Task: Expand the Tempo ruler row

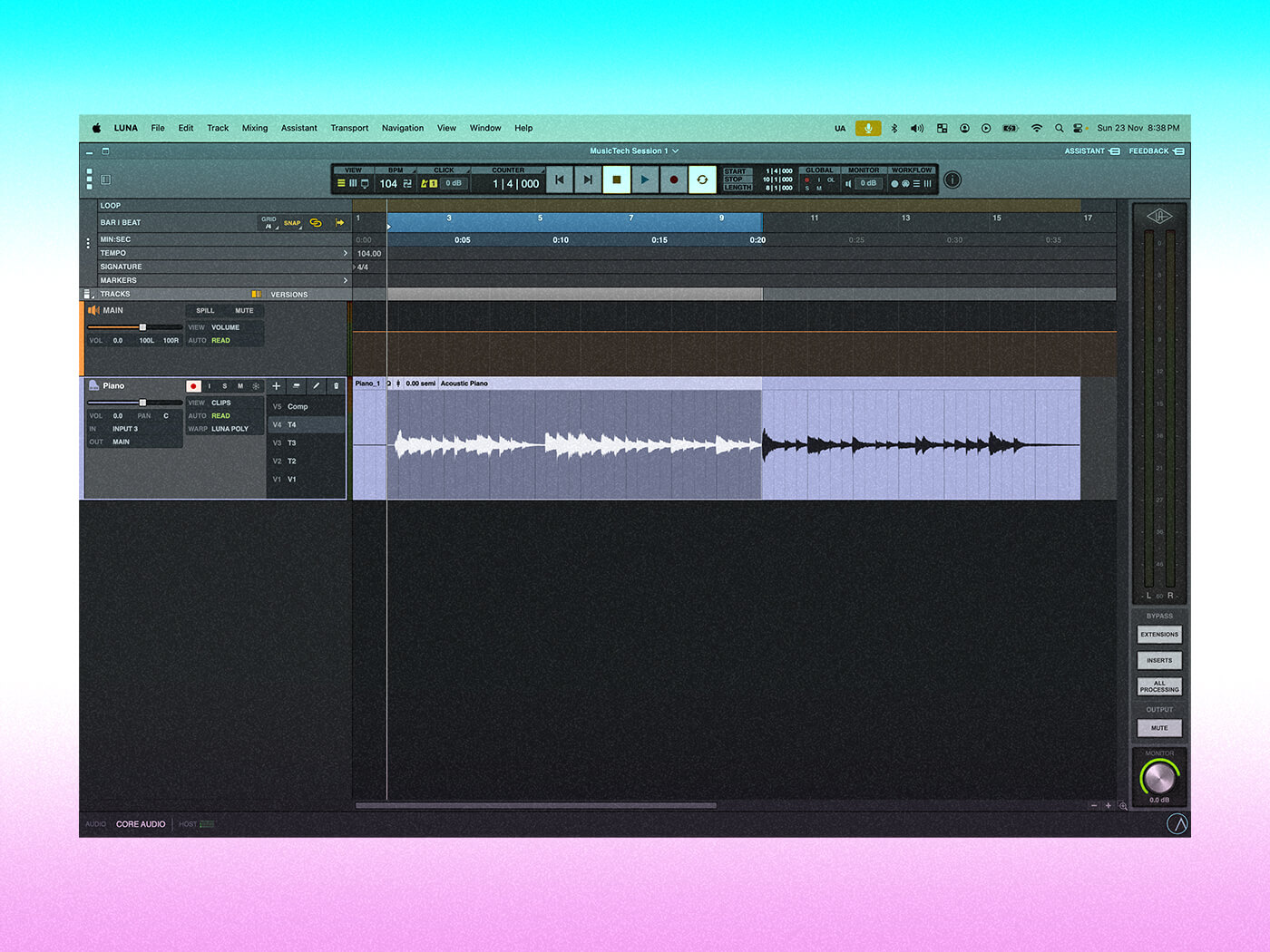Action: tap(345, 254)
